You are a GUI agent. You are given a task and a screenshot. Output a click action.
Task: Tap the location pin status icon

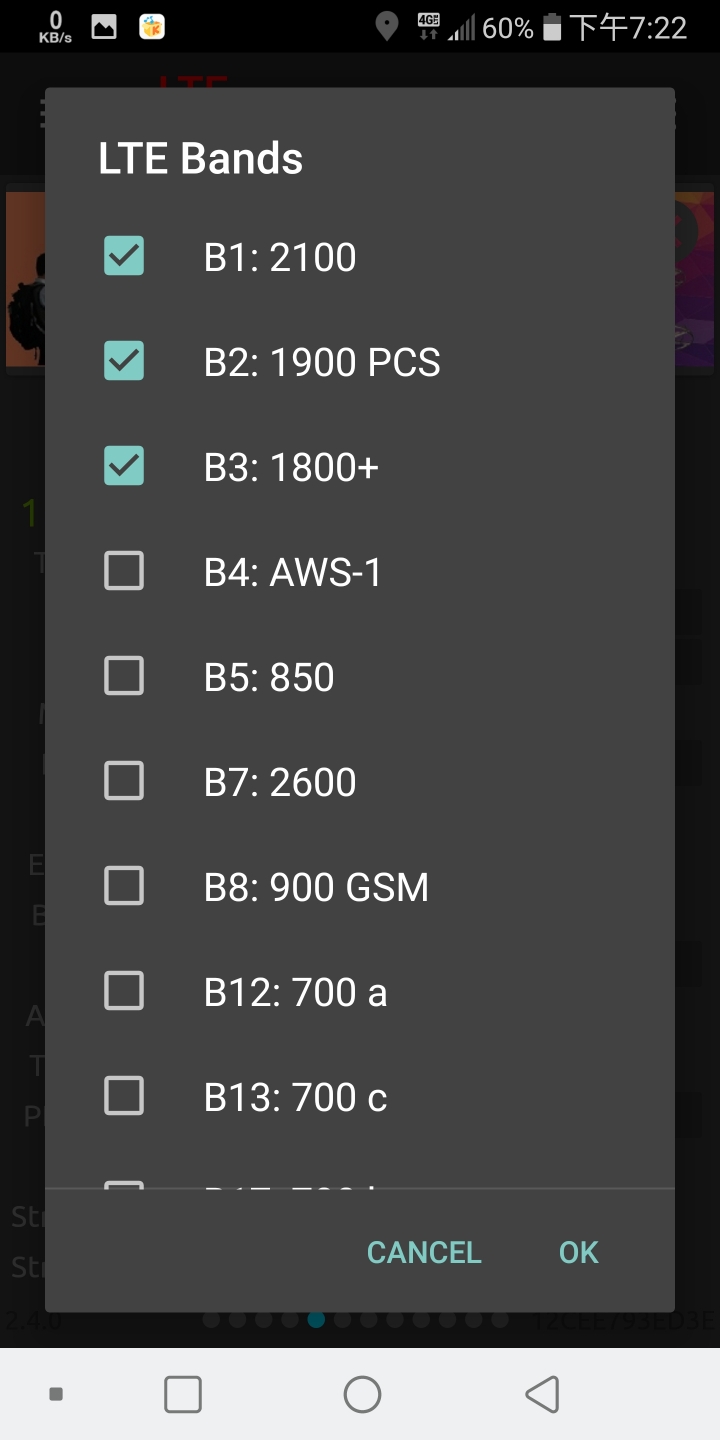click(386, 27)
